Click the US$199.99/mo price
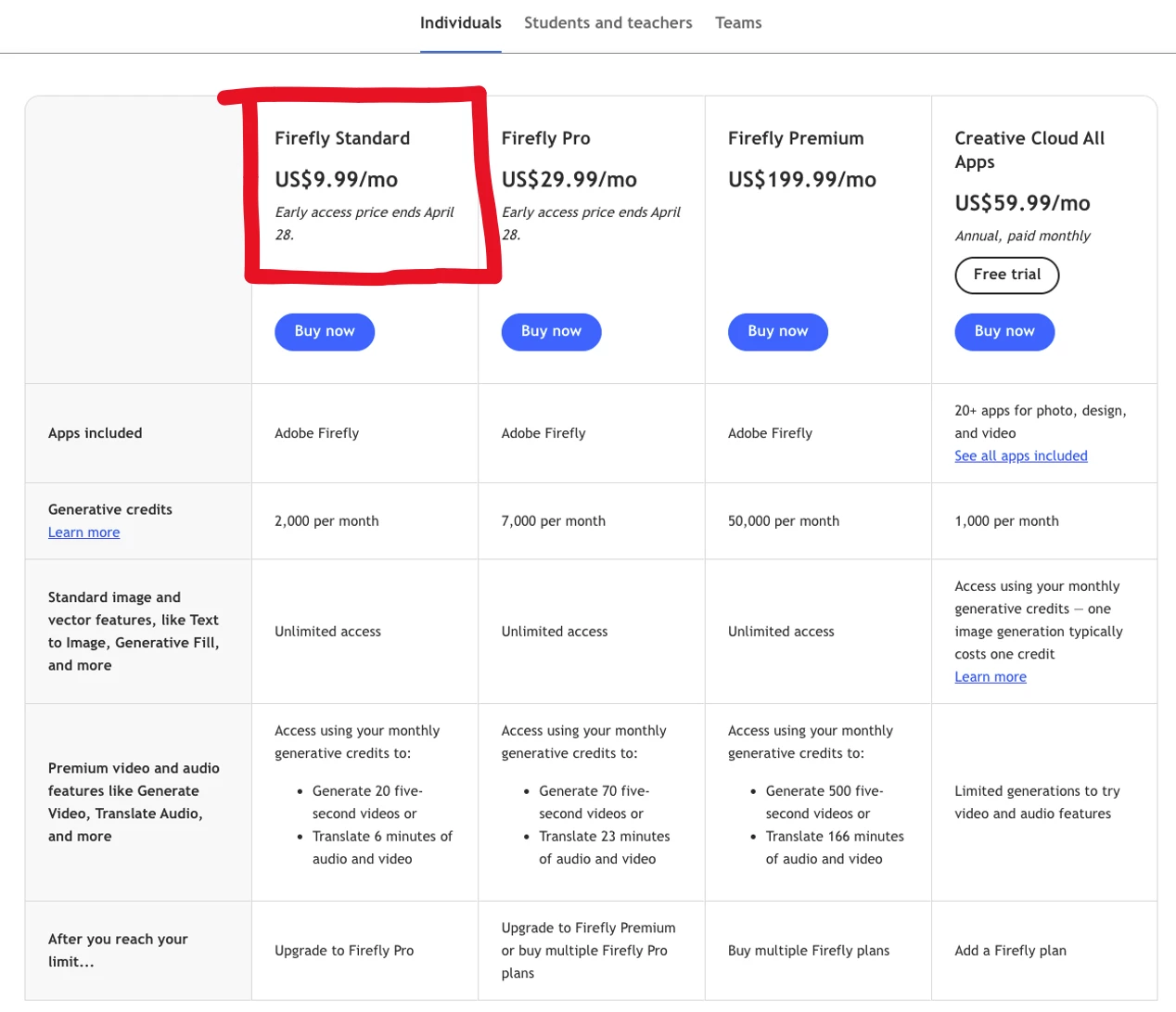1176x1012 pixels. (801, 179)
